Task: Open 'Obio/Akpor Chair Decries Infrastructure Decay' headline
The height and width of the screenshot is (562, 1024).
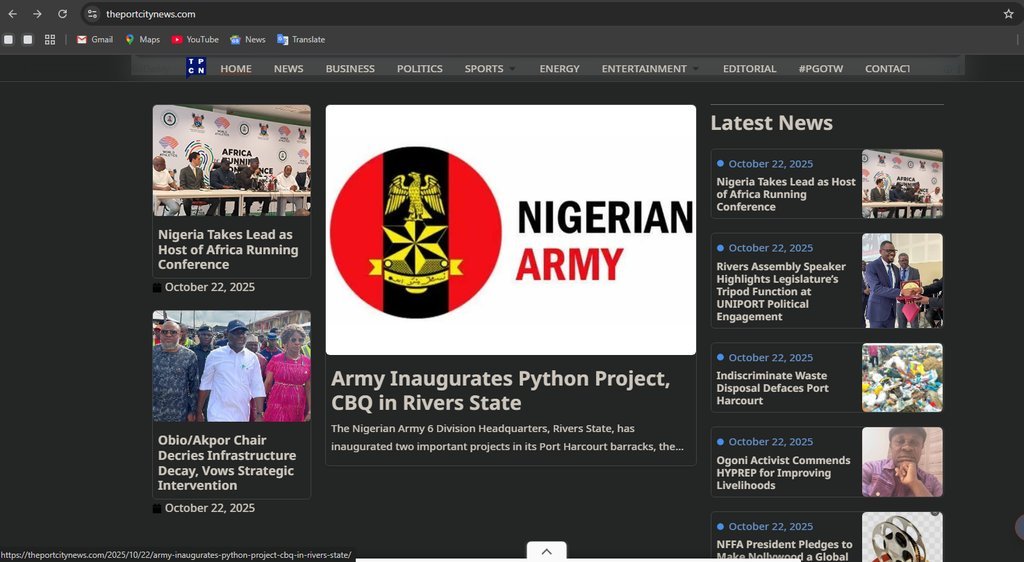Action: coord(227,463)
